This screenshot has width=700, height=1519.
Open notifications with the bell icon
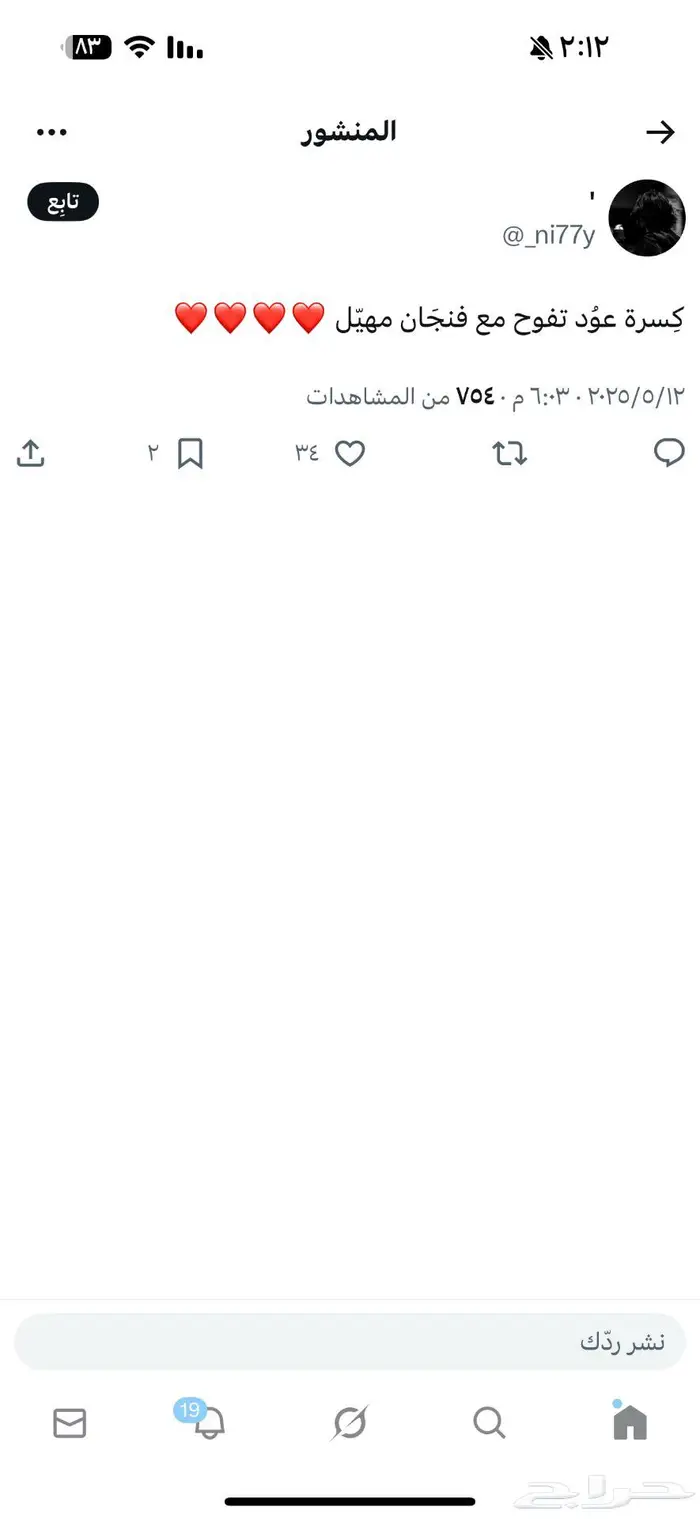click(209, 1423)
